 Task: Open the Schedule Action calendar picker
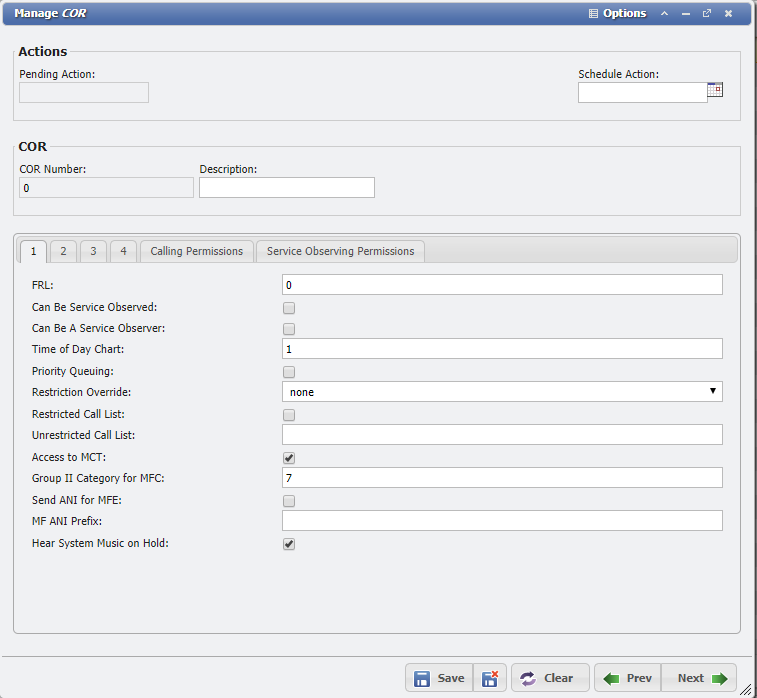[715, 89]
